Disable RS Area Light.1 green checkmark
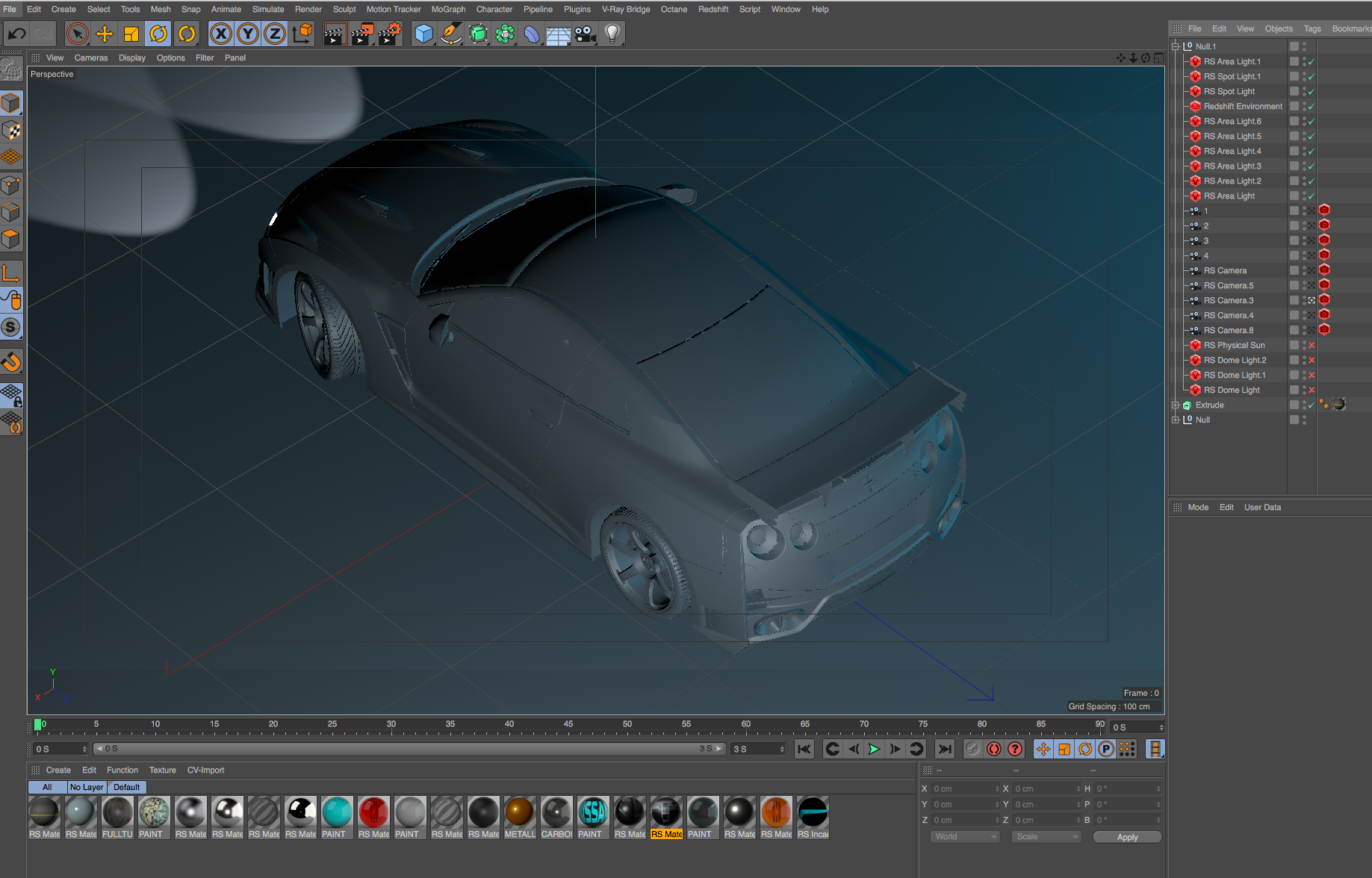Screen dimensions: 1372x878 pyautogui.click(x=1311, y=62)
